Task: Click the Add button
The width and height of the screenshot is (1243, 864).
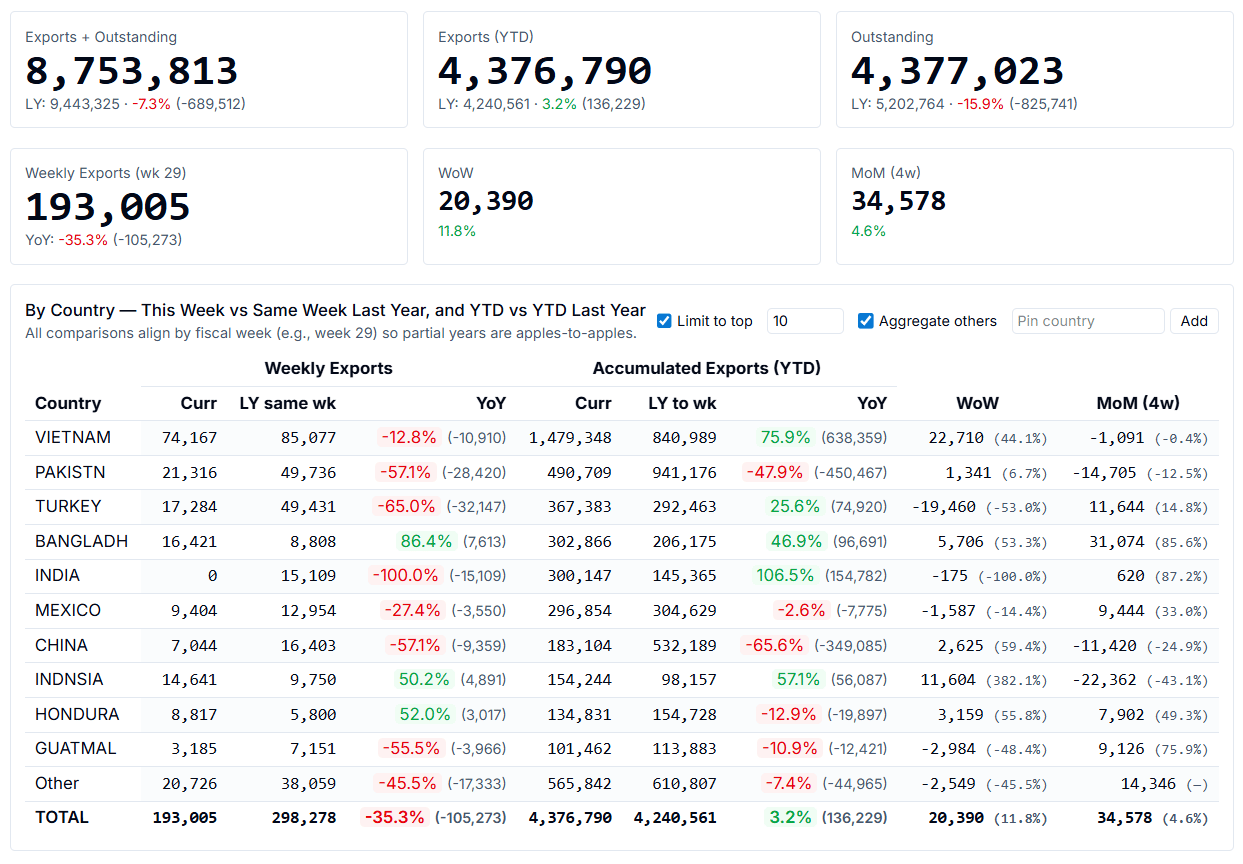Action: pyautogui.click(x=1194, y=321)
